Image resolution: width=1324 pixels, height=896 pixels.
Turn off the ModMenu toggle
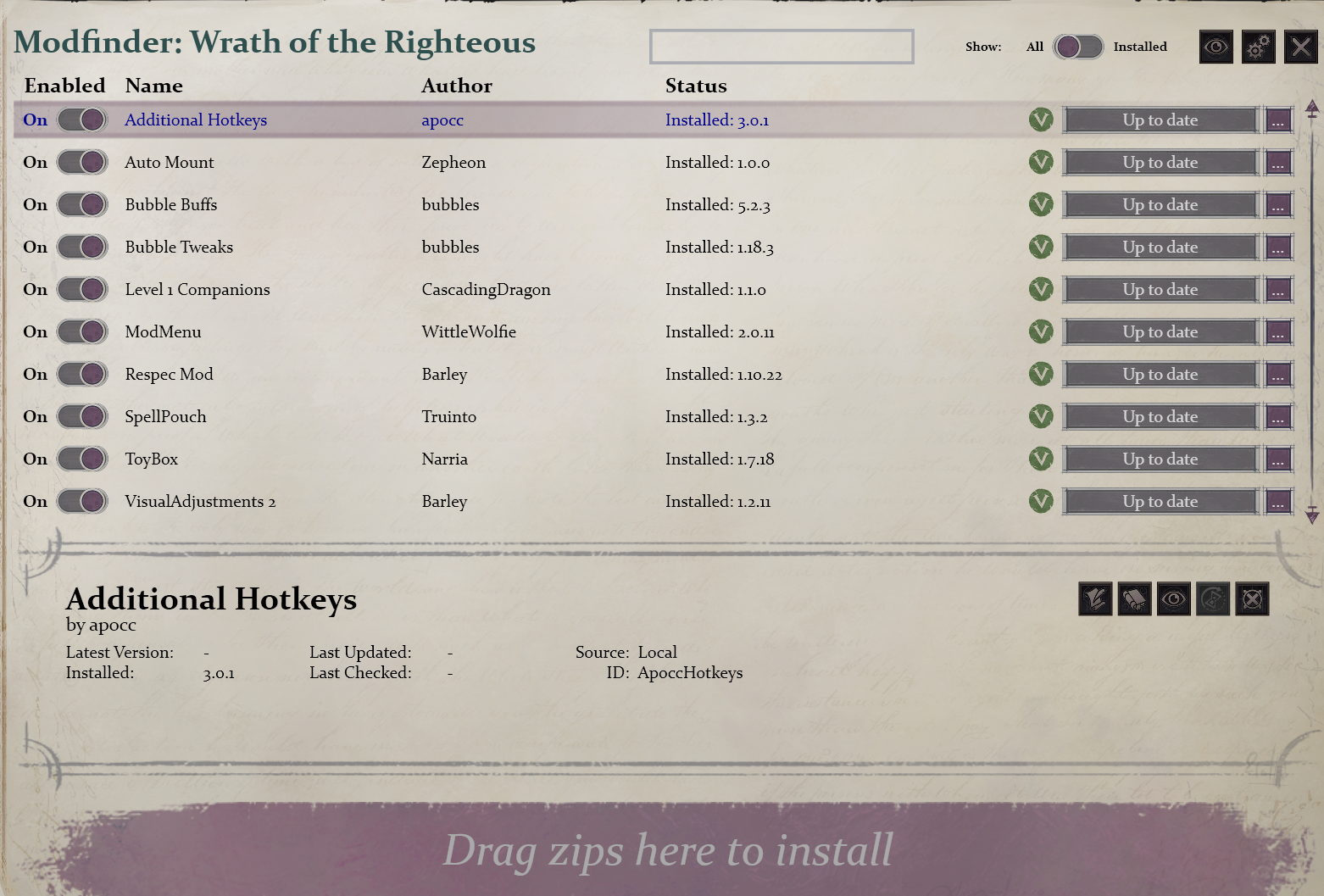(x=82, y=331)
